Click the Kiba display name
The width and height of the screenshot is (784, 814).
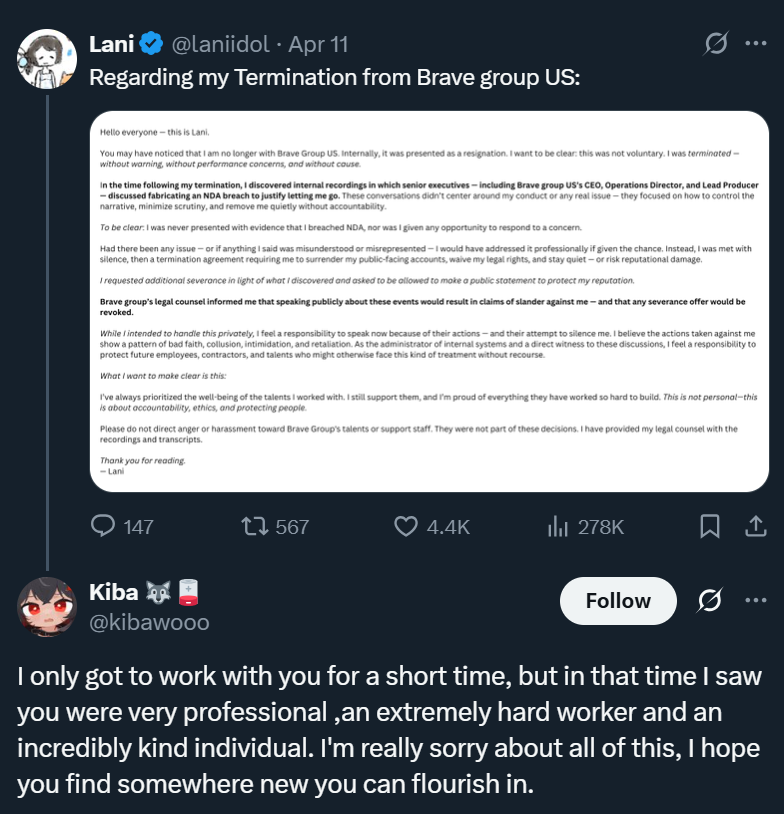click(x=114, y=593)
